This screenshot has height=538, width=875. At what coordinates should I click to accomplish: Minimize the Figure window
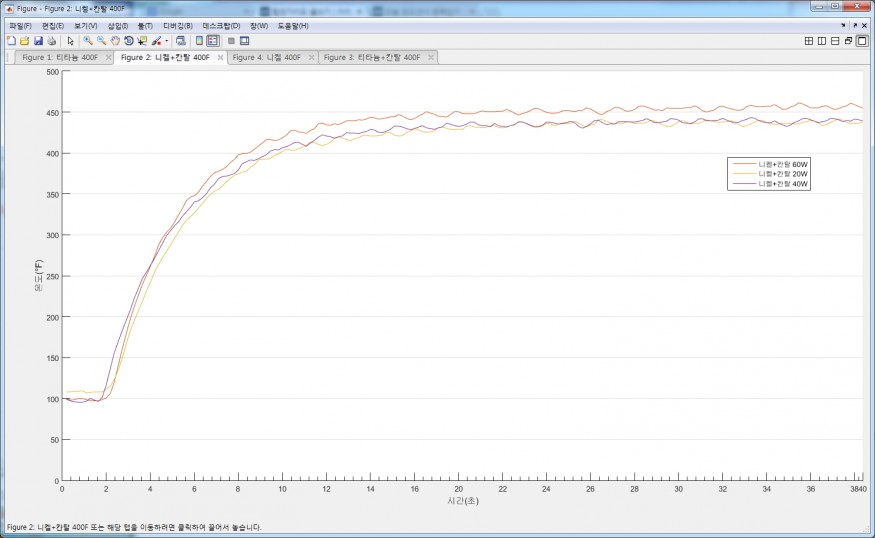pos(819,6)
